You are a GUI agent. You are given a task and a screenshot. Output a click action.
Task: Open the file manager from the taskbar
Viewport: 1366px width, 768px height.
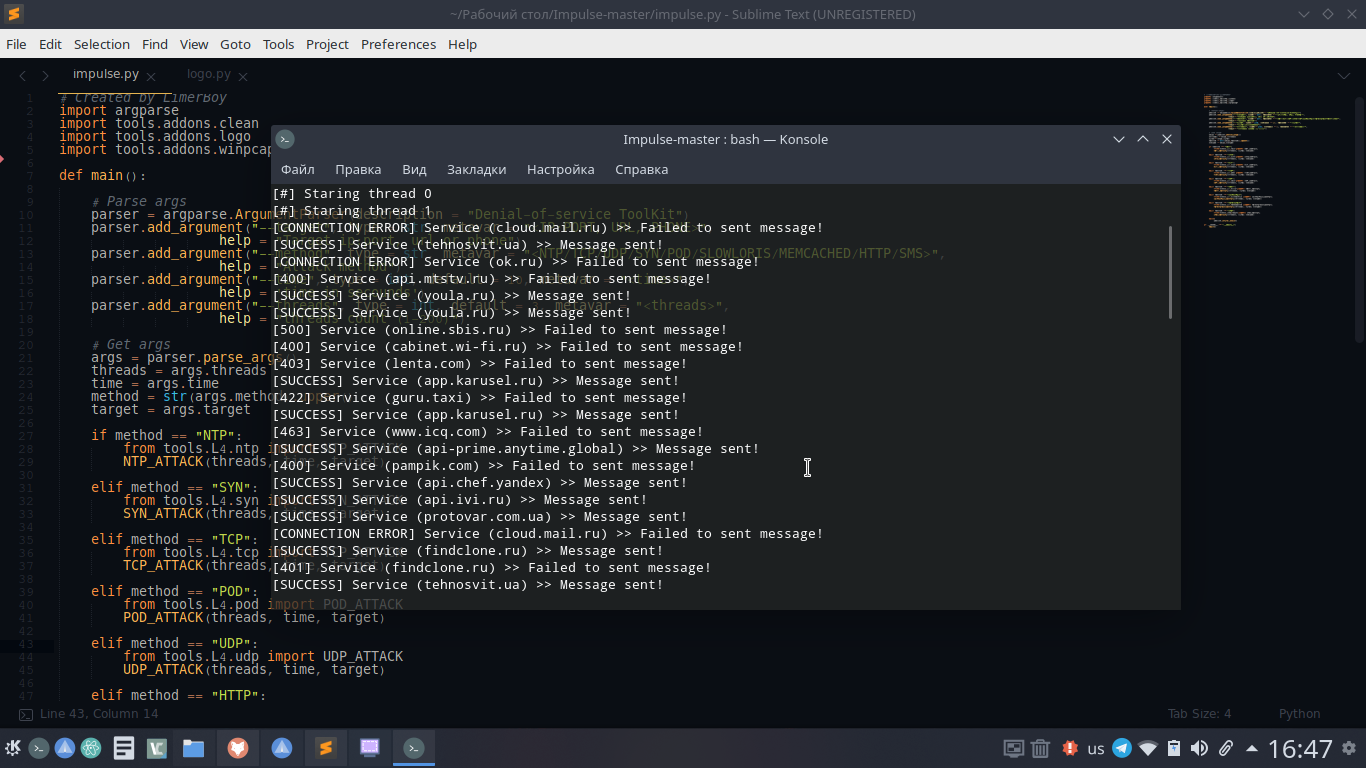tap(193, 748)
